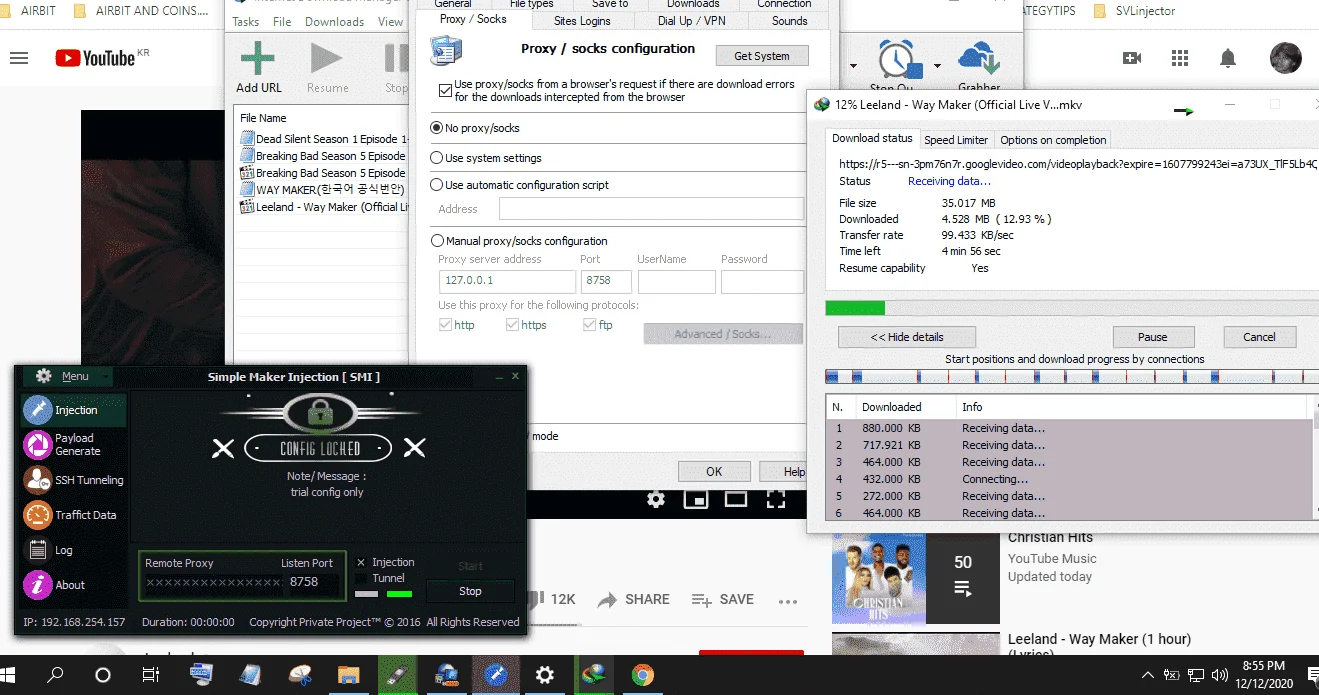Select the 'No proxy/socks' radio option

[436, 128]
